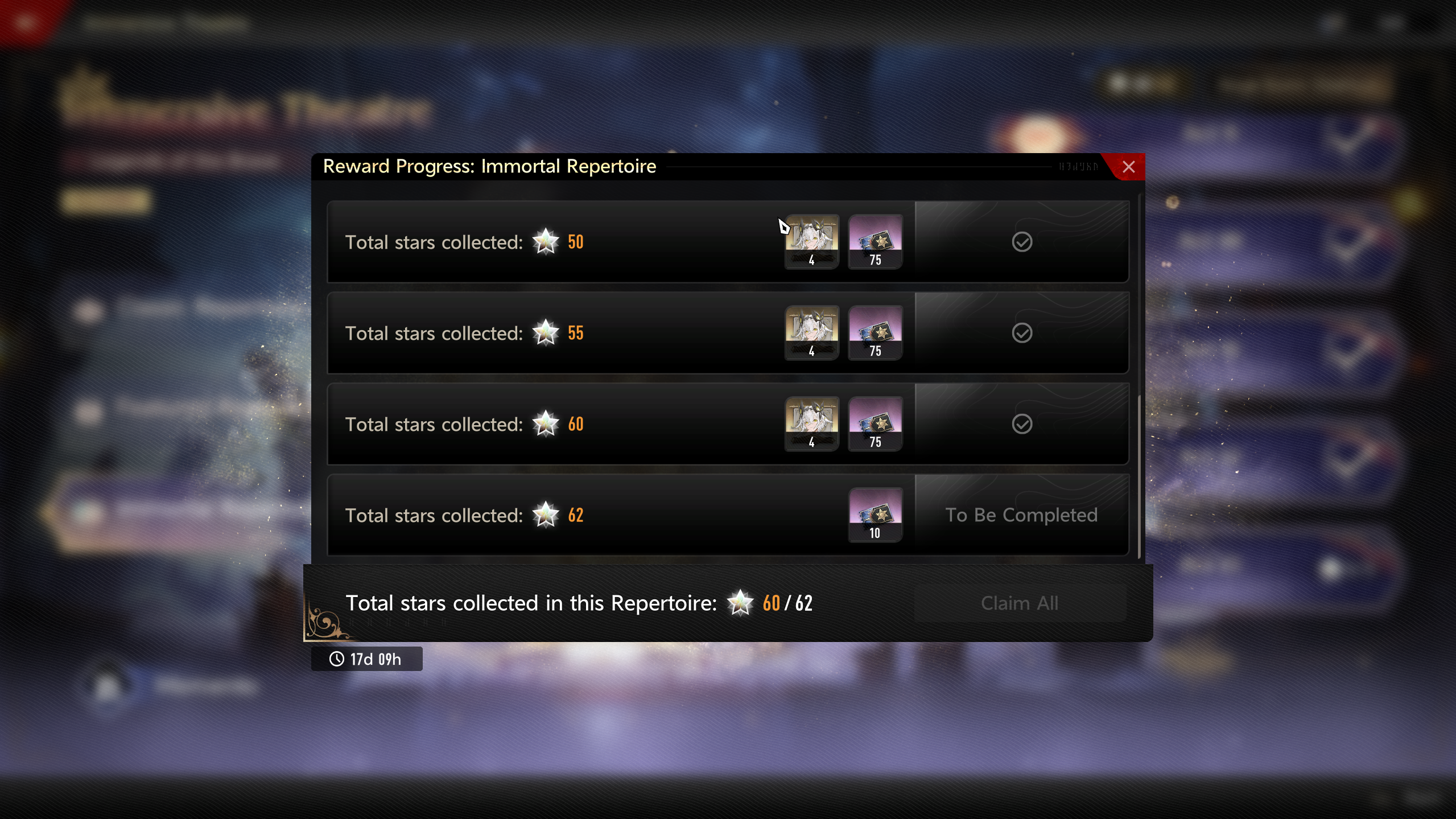Click the star icon next to 62

546,515
